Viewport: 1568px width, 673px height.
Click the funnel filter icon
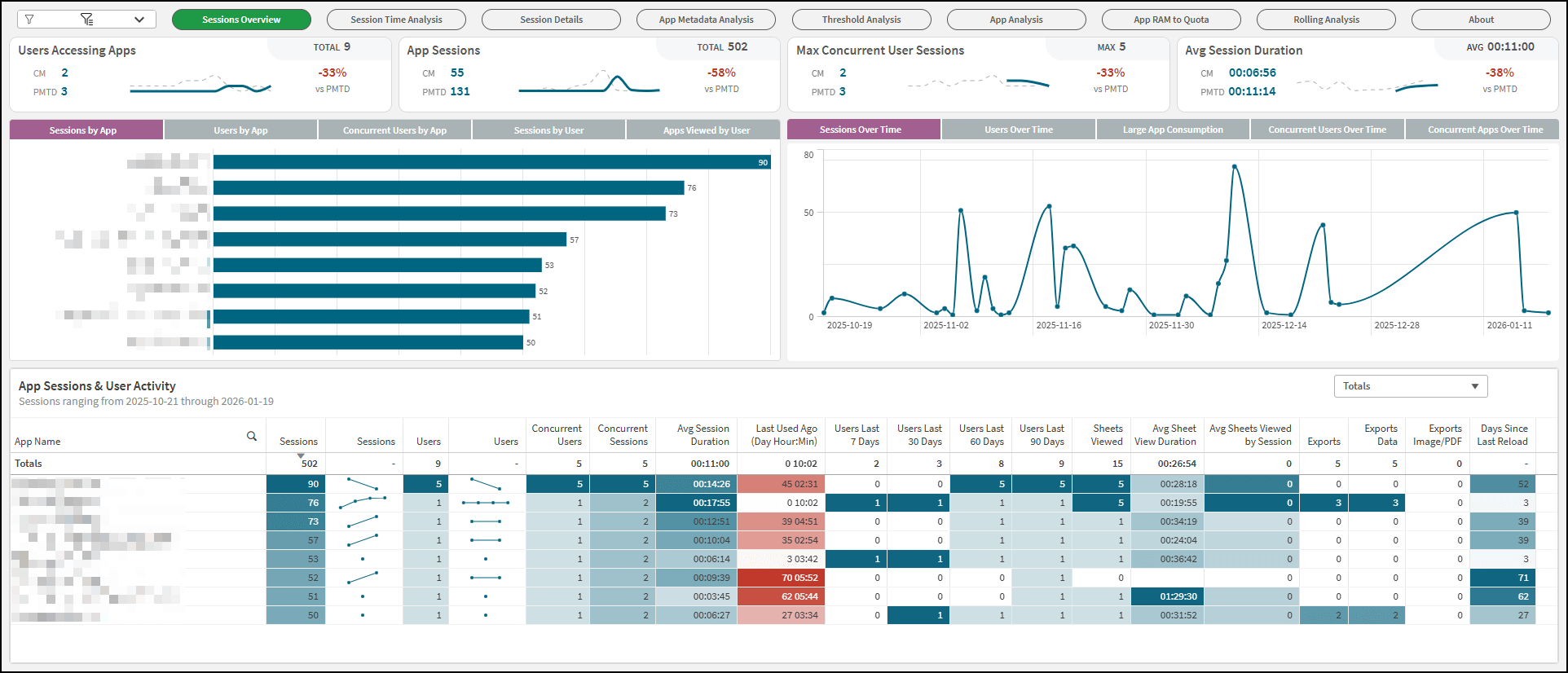[29, 20]
